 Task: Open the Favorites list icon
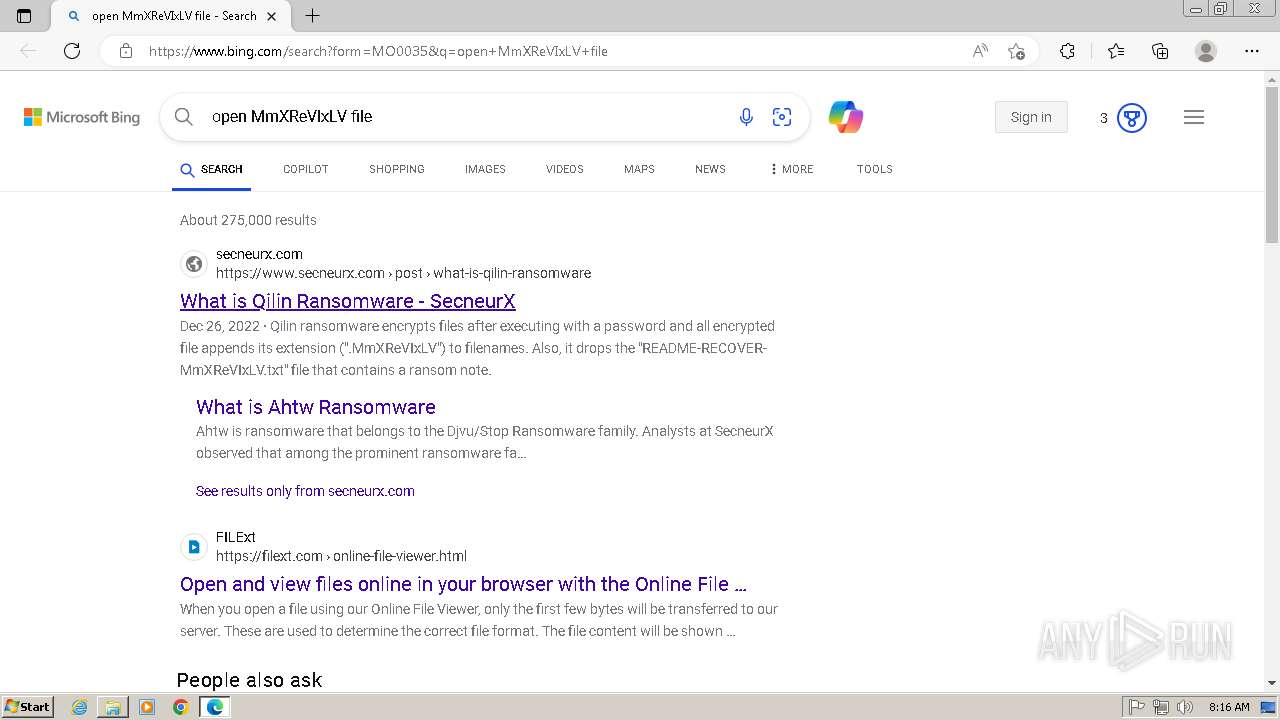click(1116, 51)
